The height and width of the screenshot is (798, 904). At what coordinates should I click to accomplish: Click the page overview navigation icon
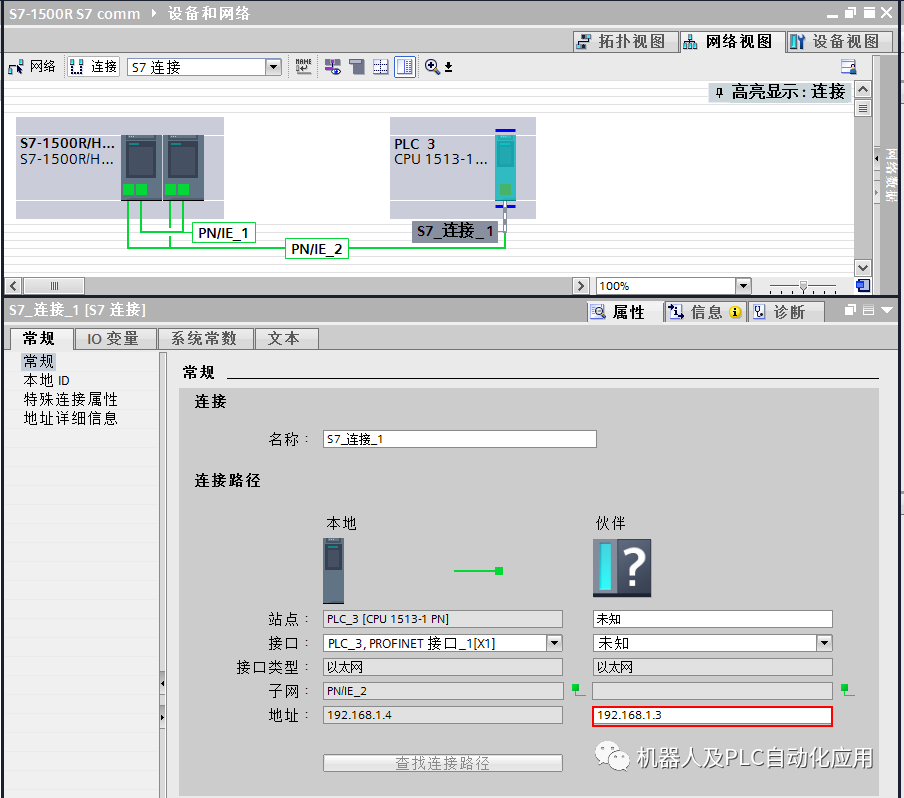coord(862,285)
